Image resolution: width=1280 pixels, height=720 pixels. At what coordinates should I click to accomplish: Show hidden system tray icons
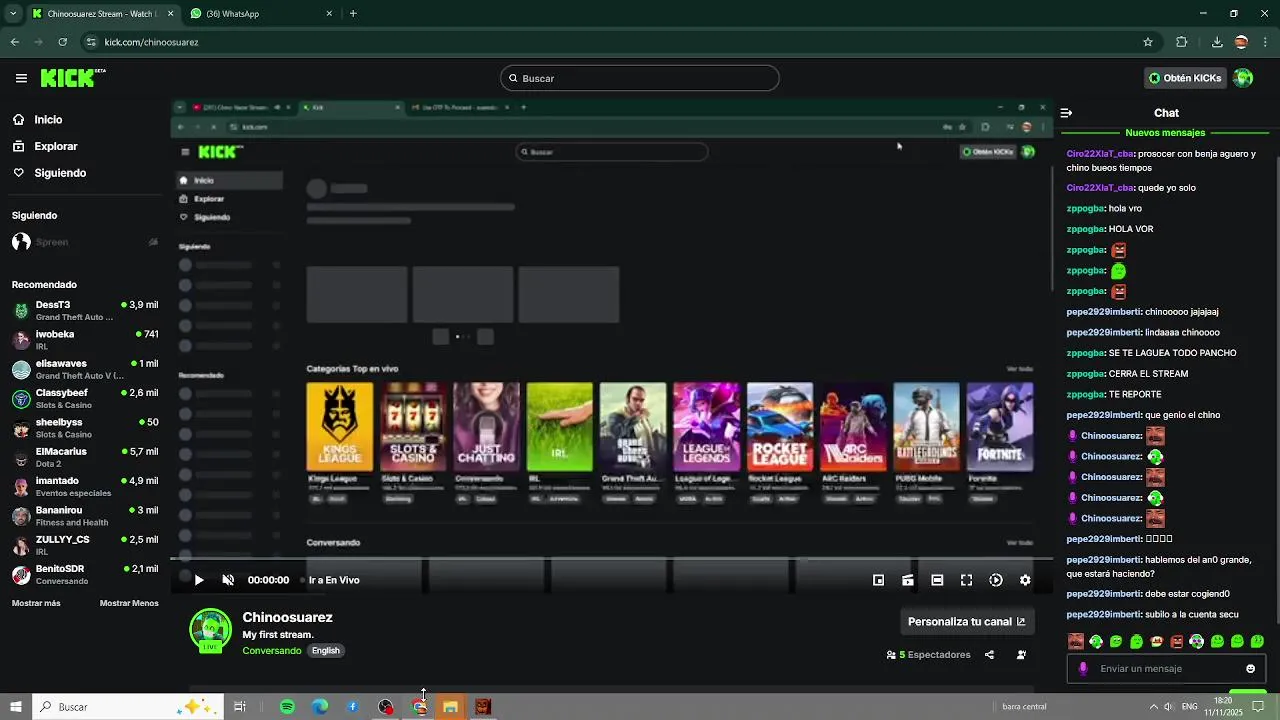click(x=1153, y=707)
